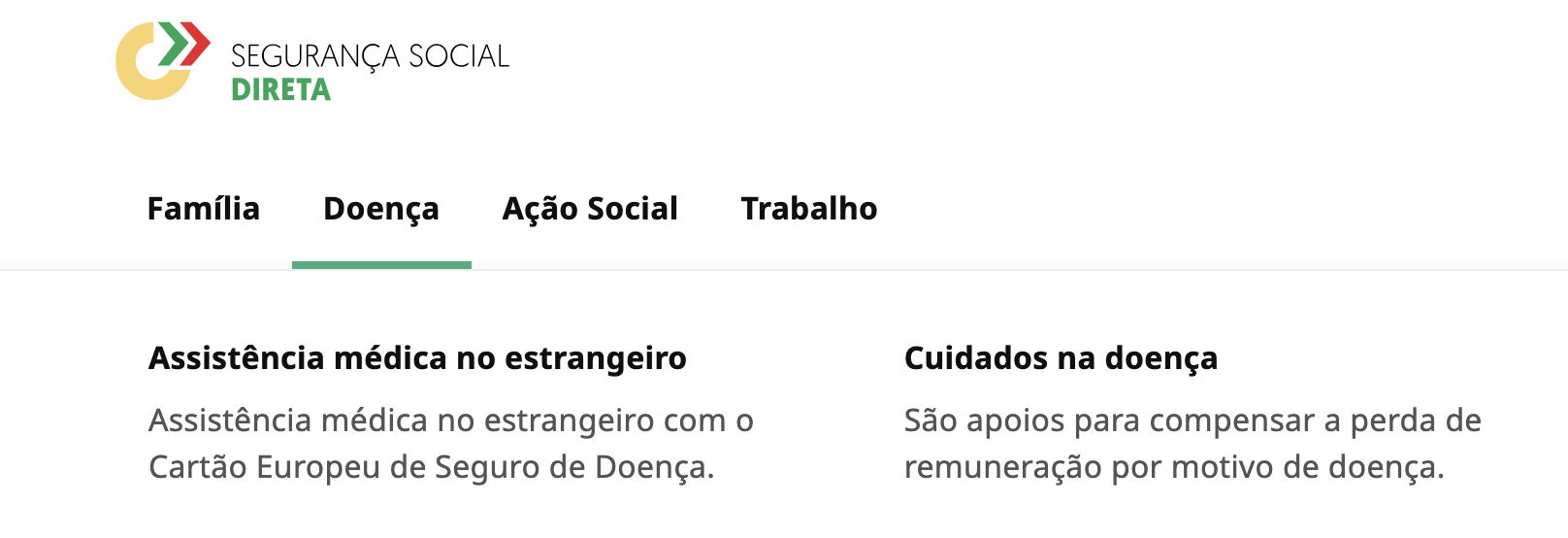Go to the Trabalho tab
Screen dimensions: 1568x538
(809, 209)
